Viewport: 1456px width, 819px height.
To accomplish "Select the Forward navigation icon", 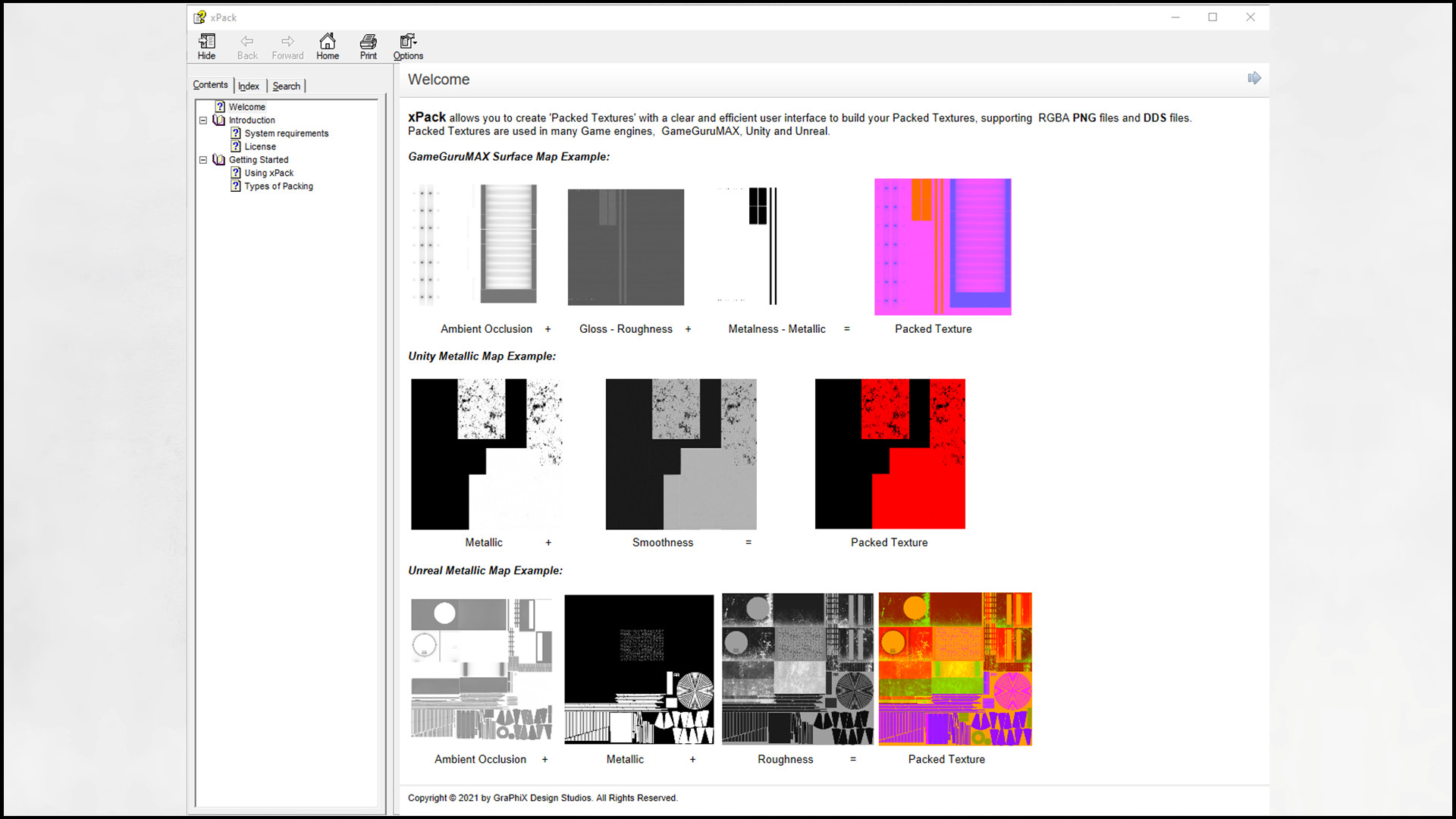I will click(x=287, y=45).
